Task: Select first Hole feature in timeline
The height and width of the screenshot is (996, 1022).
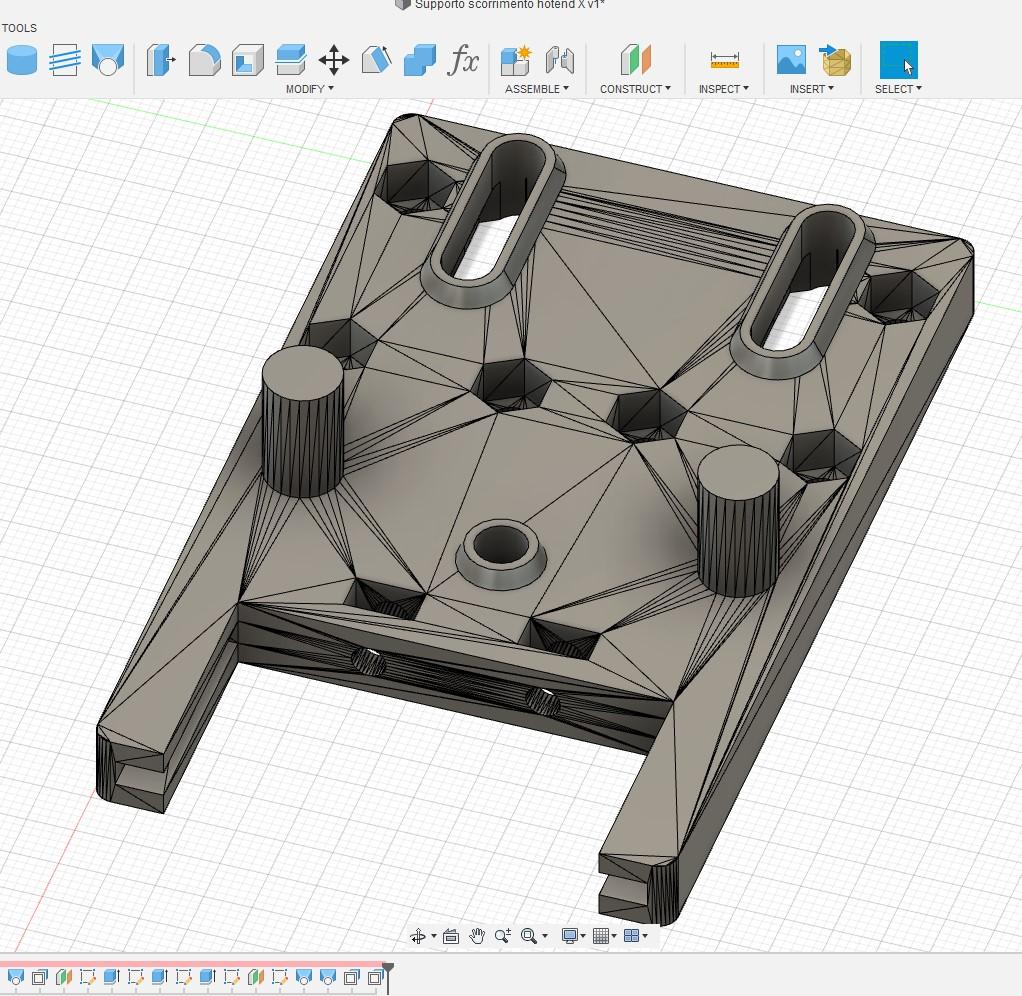Action: coord(16,977)
